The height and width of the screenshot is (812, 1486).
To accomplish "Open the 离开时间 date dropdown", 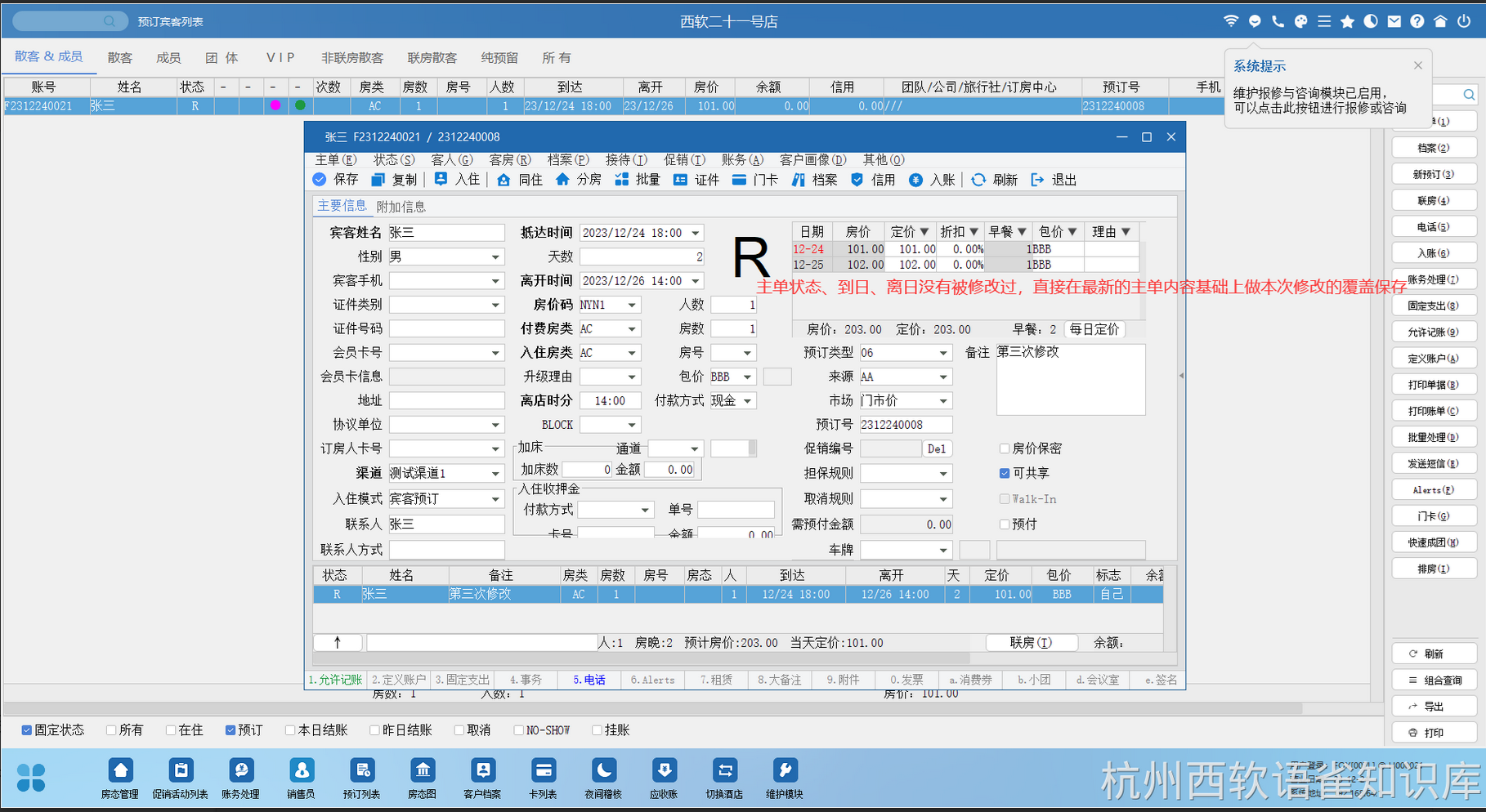I will tap(696, 281).
